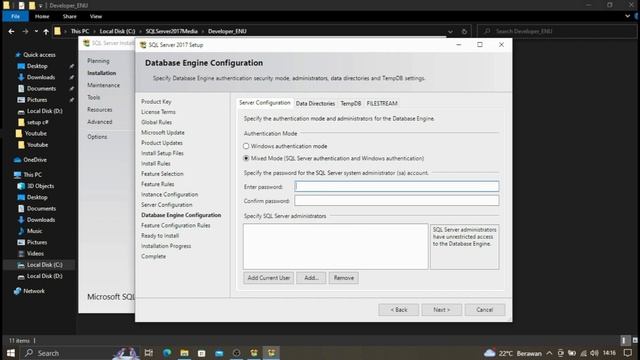
Task: Select This PC in navigation pane
Action: pos(32,175)
